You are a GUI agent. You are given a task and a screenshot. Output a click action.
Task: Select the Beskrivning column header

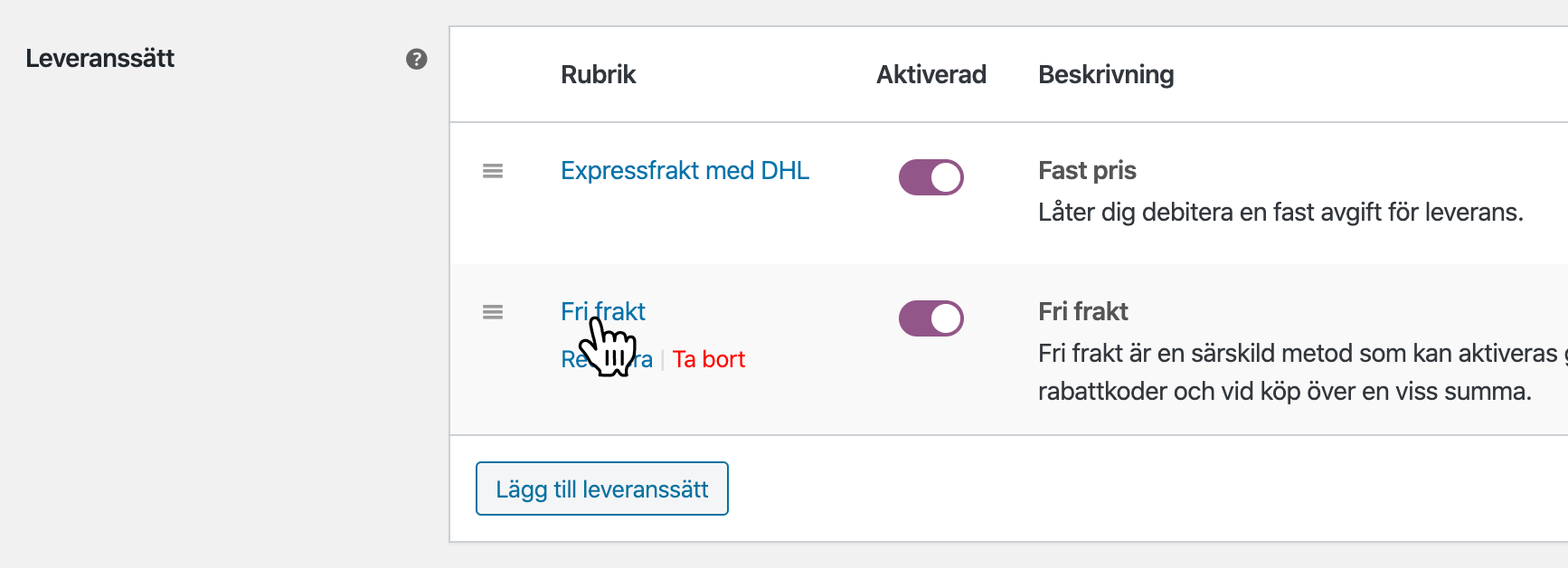tap(1105, 75)
